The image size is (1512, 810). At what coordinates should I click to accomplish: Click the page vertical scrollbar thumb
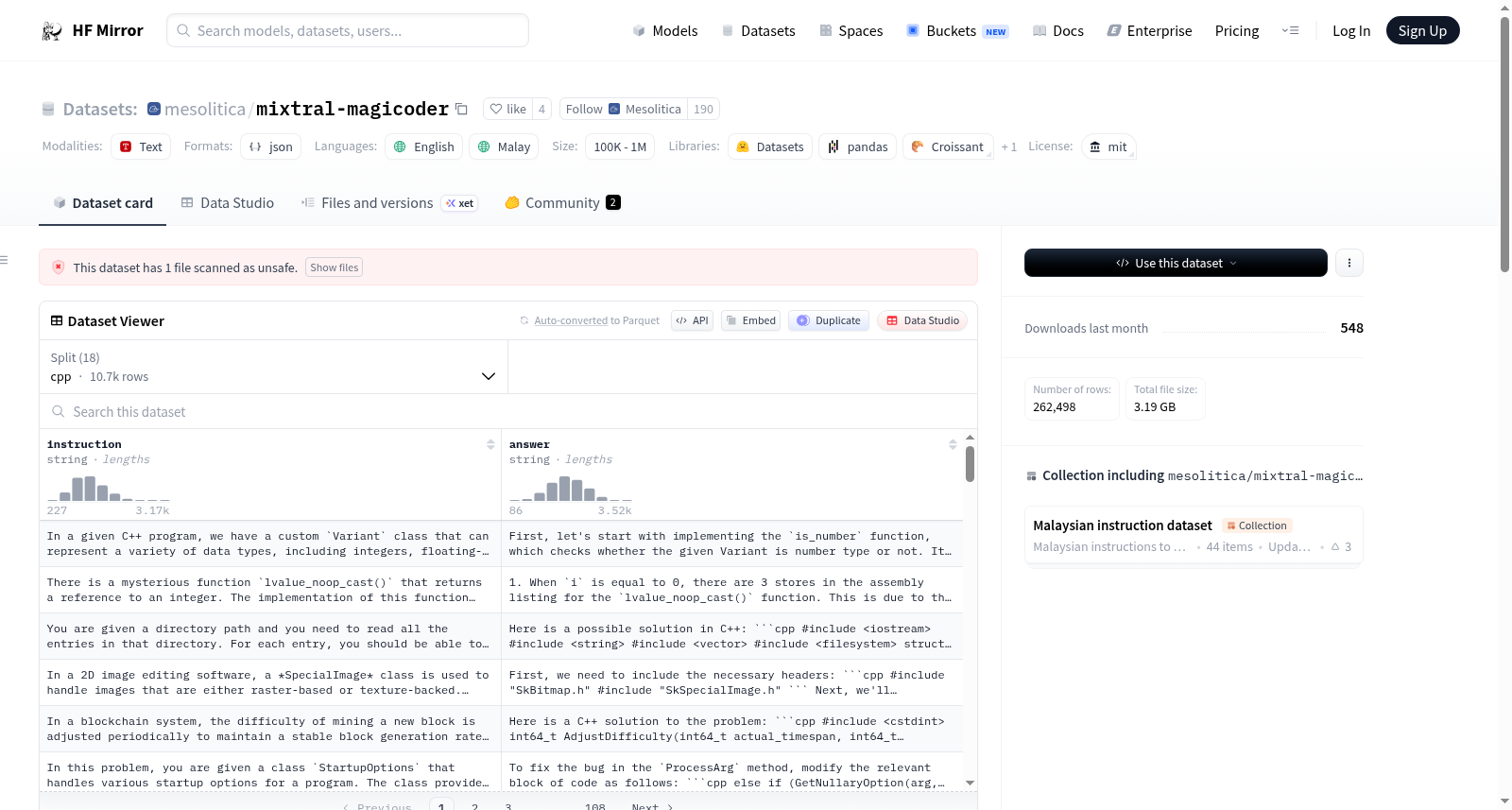(1504, 144)
